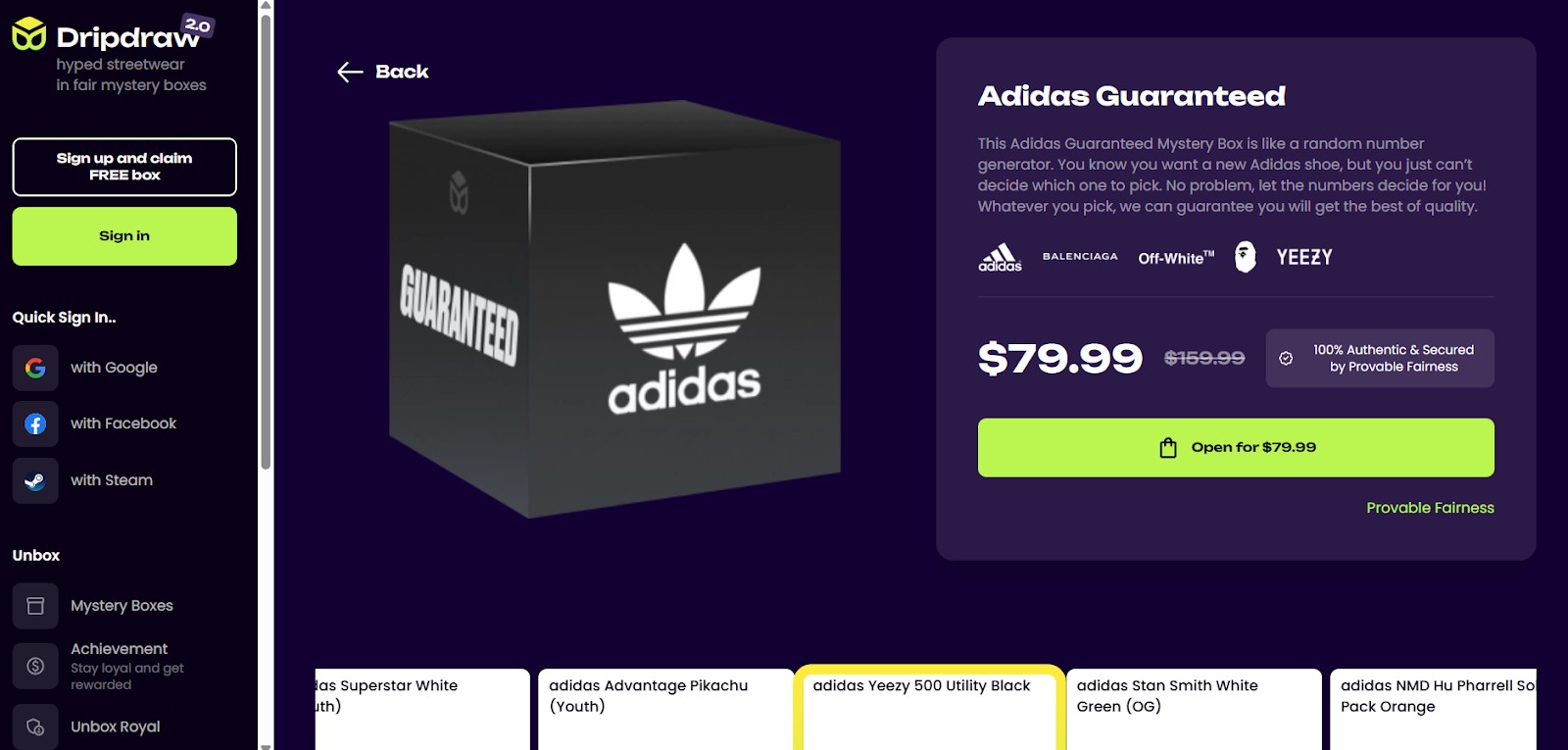Image resolution: width=1568 pixels, height=750 pixels.
Task: Open Mystery Boxes from sidebar icon
Action: (35, 606)
